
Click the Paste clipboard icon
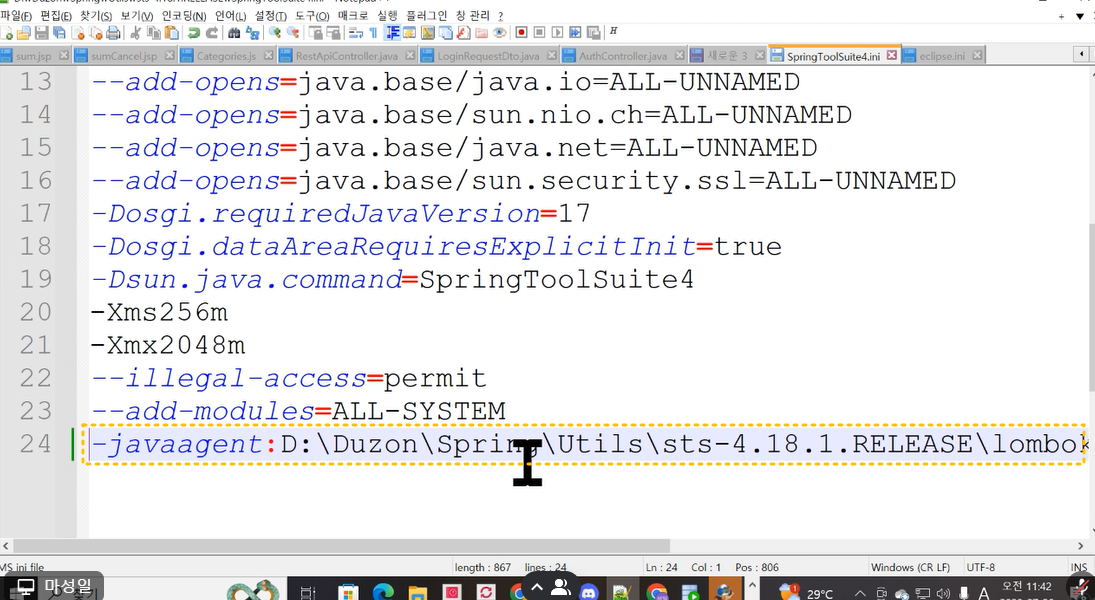coord(172,33)
